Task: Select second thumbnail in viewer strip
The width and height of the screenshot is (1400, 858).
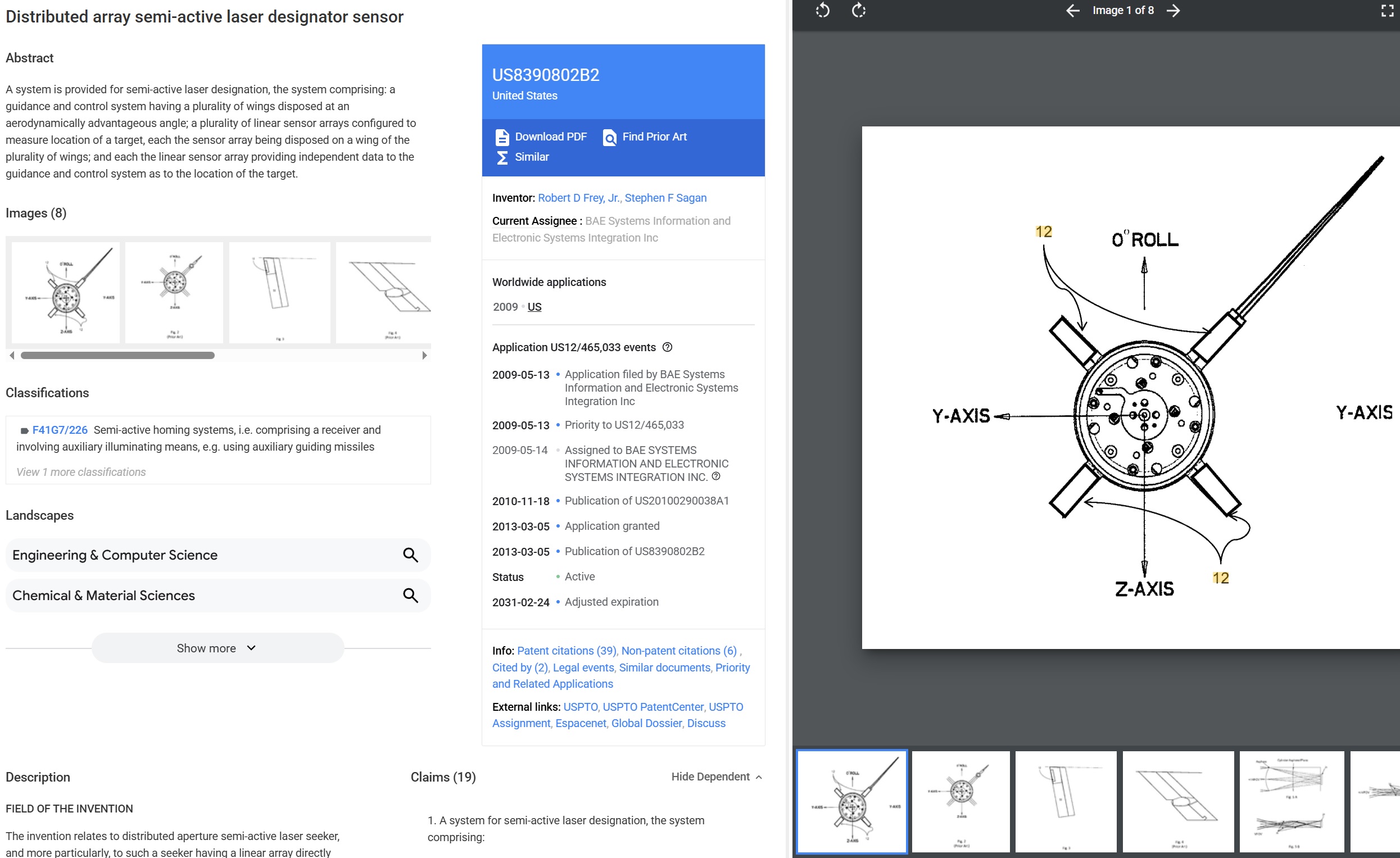Action: [960, 802]
